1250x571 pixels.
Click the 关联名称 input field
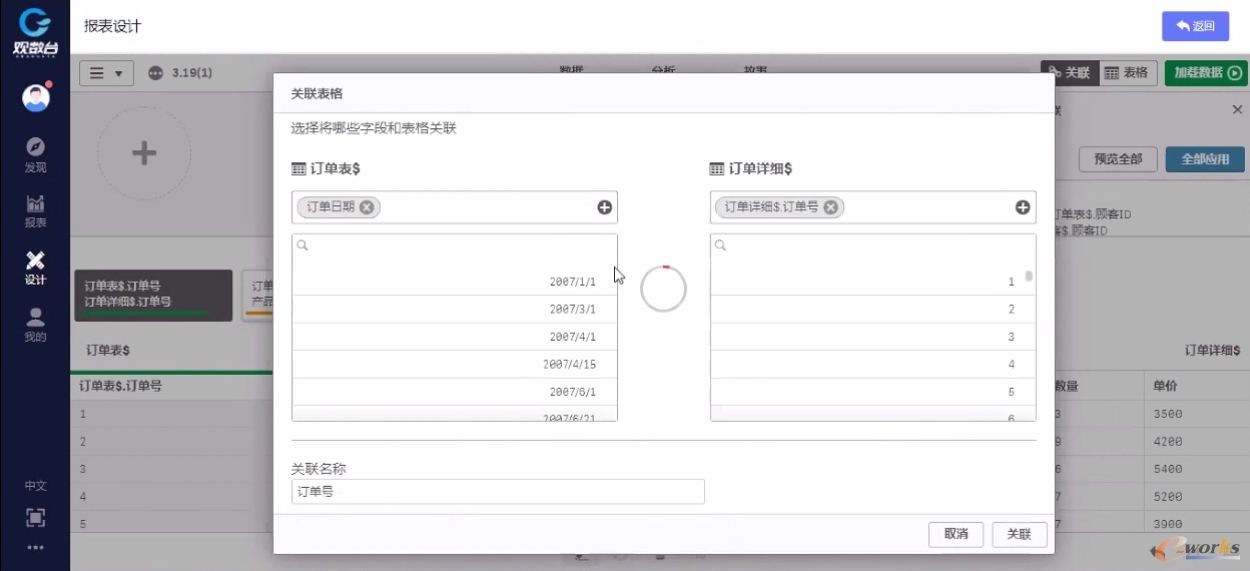498,491
